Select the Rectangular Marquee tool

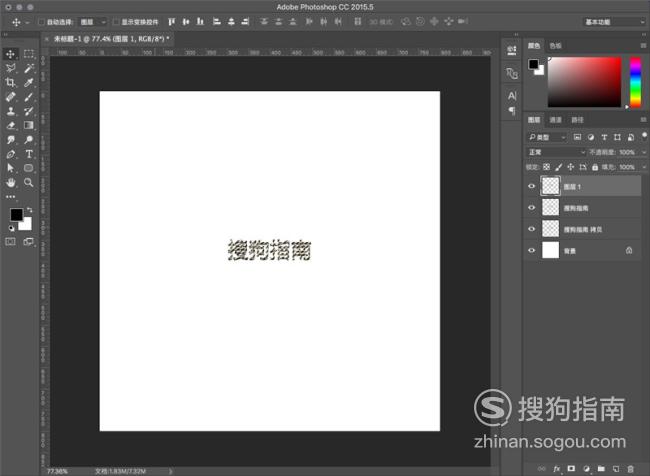coord(29,54)
